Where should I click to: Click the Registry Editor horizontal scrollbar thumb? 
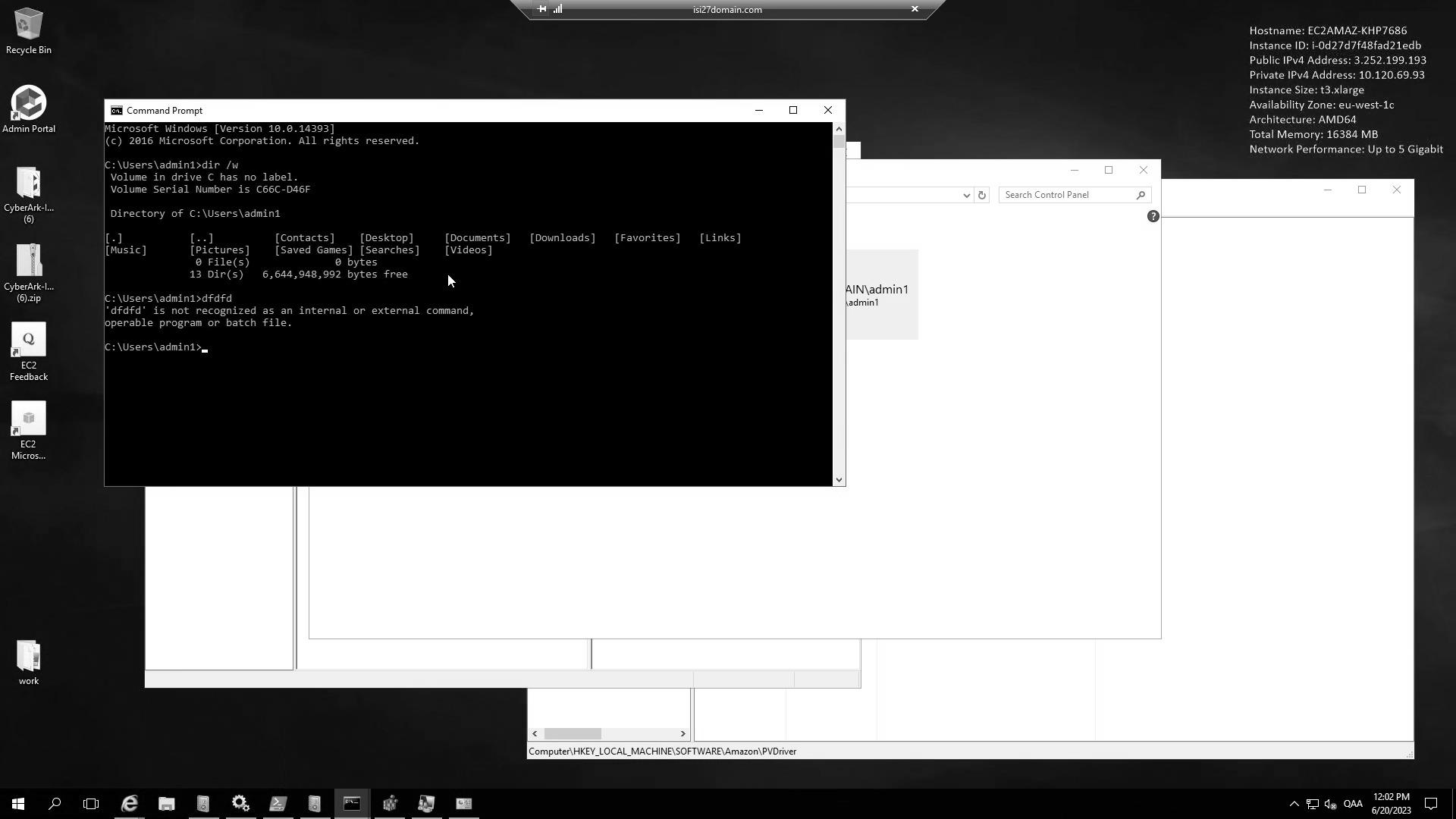(x=573, y=733)
